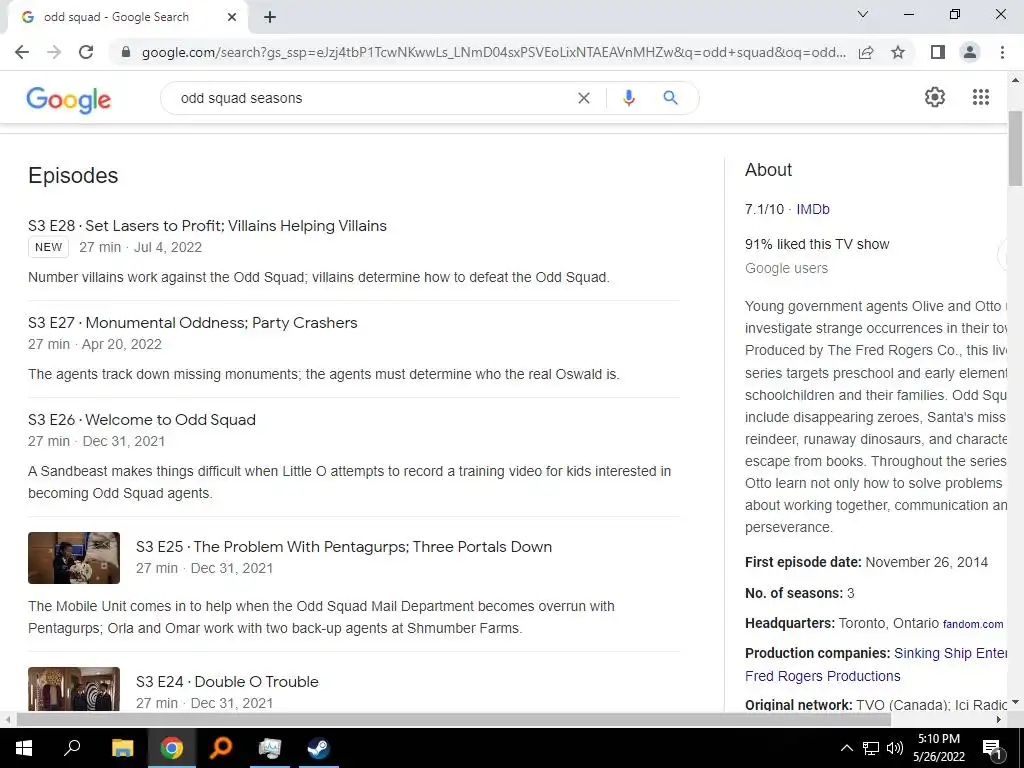Search by voice microphone

tap(628, 98)
